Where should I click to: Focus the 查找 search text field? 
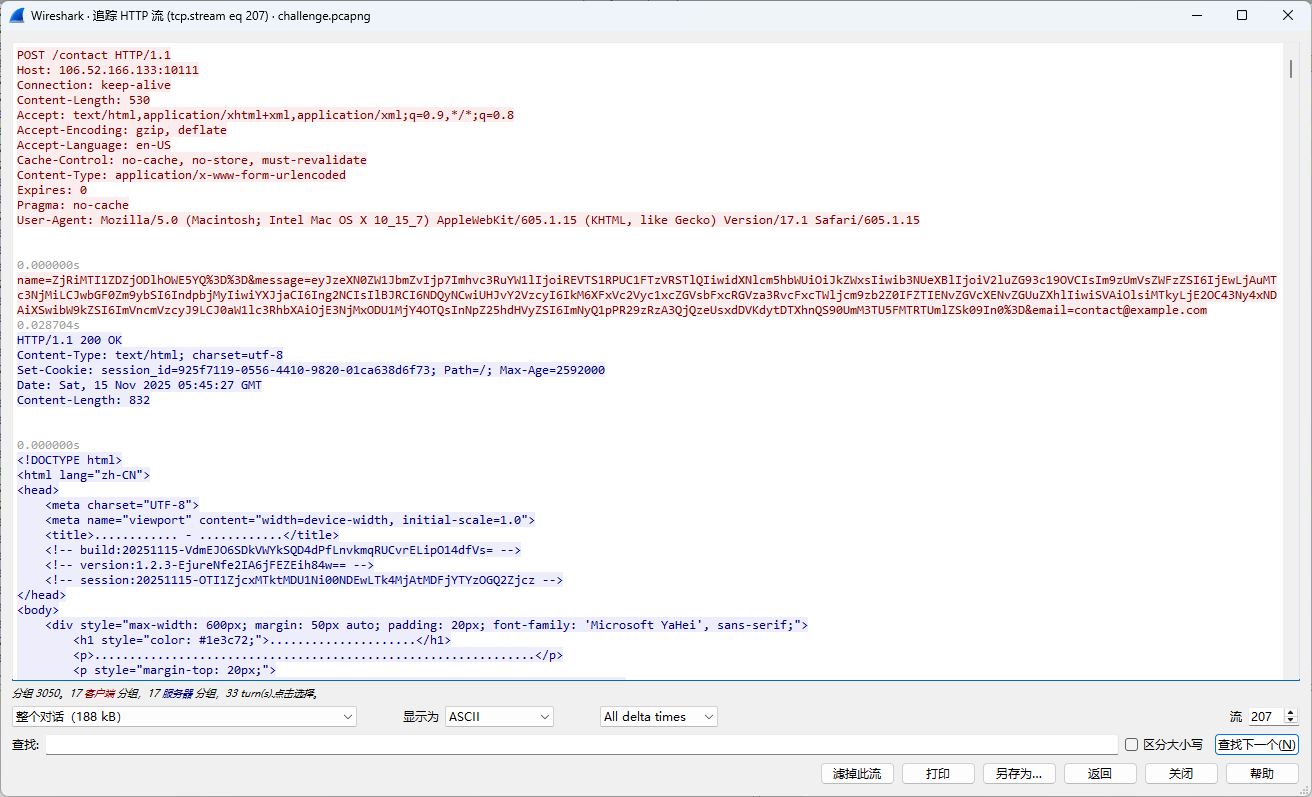580,745
